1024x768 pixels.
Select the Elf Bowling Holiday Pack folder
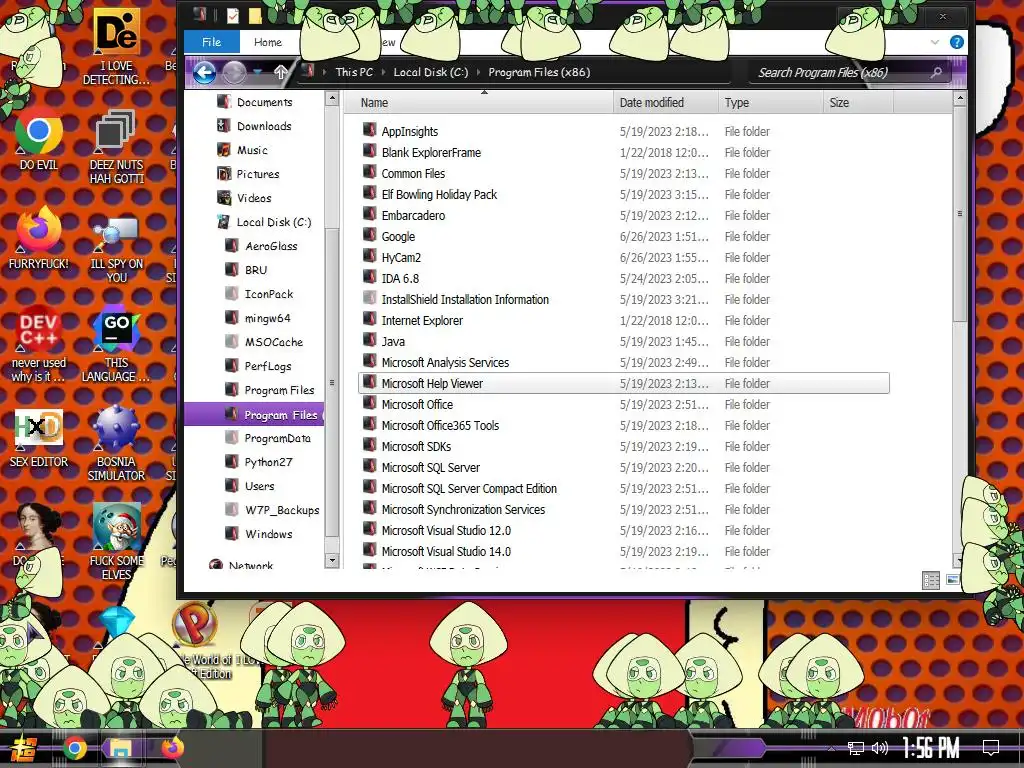click(x=439, y=195)
